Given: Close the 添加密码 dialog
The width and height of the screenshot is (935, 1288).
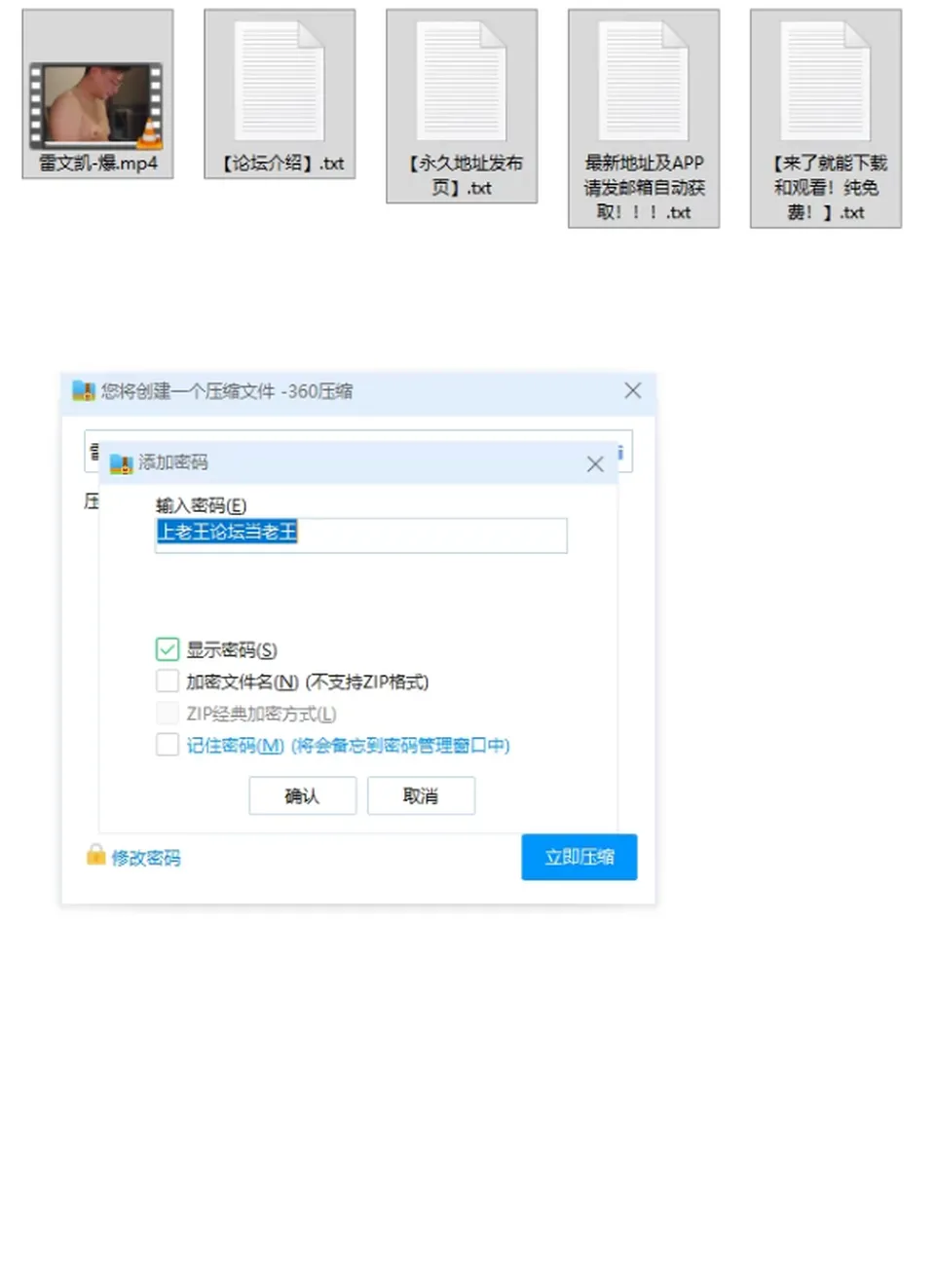Looking at the screenshot, I should coord(595,464).
